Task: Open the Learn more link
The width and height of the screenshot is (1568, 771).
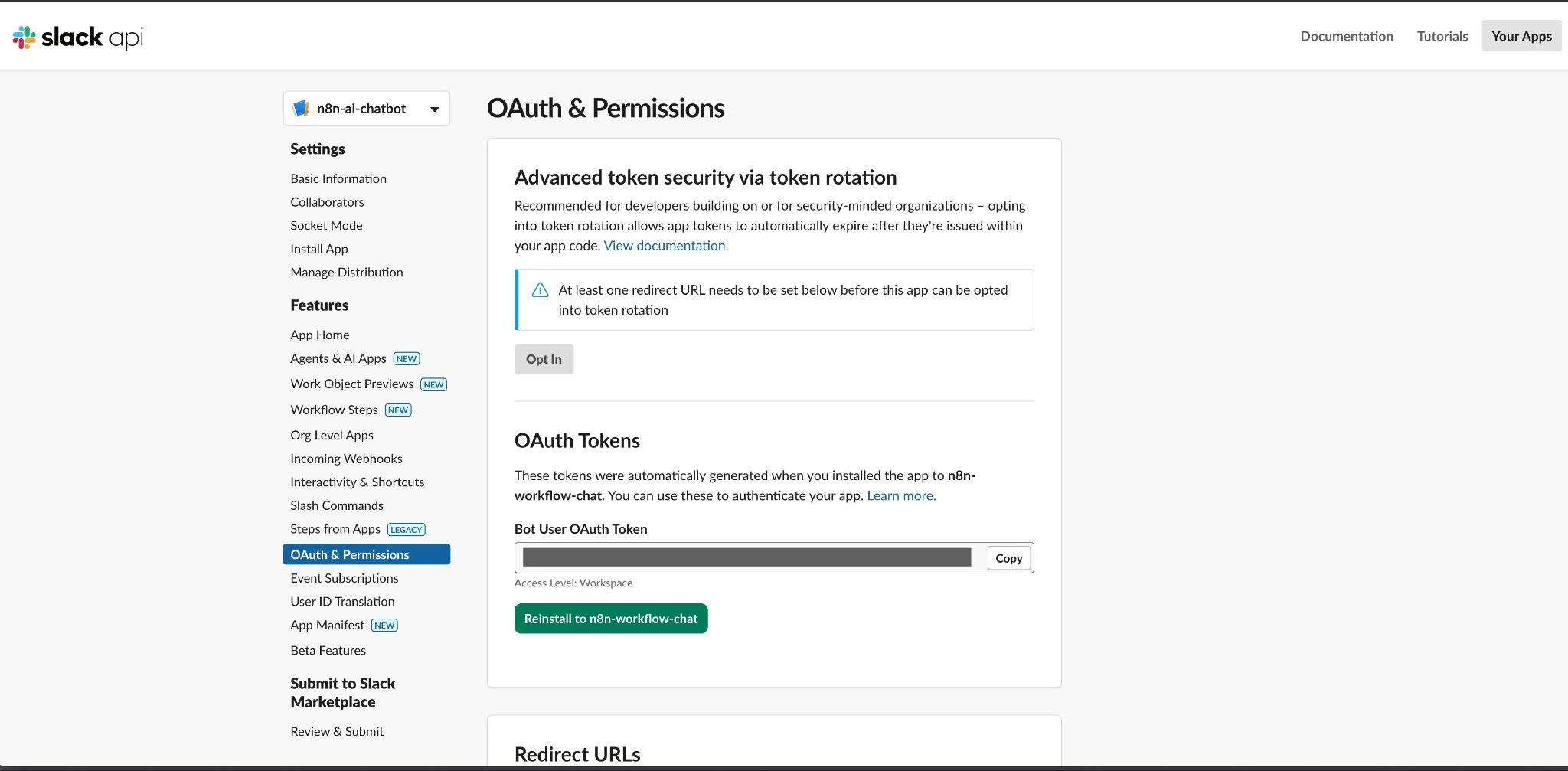Action: pyautogui.click(x=900, y=495)
